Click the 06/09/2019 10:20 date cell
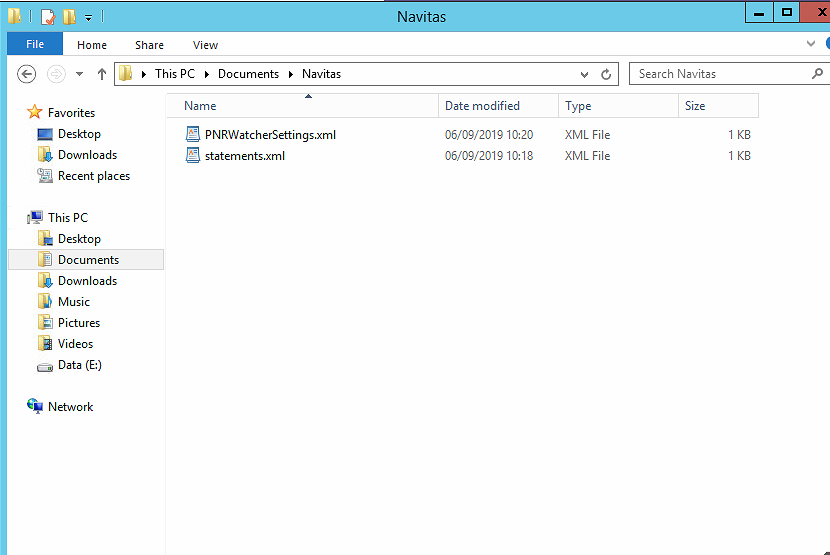This screenshot has height=555, width=830. click(x=489, y=135)
